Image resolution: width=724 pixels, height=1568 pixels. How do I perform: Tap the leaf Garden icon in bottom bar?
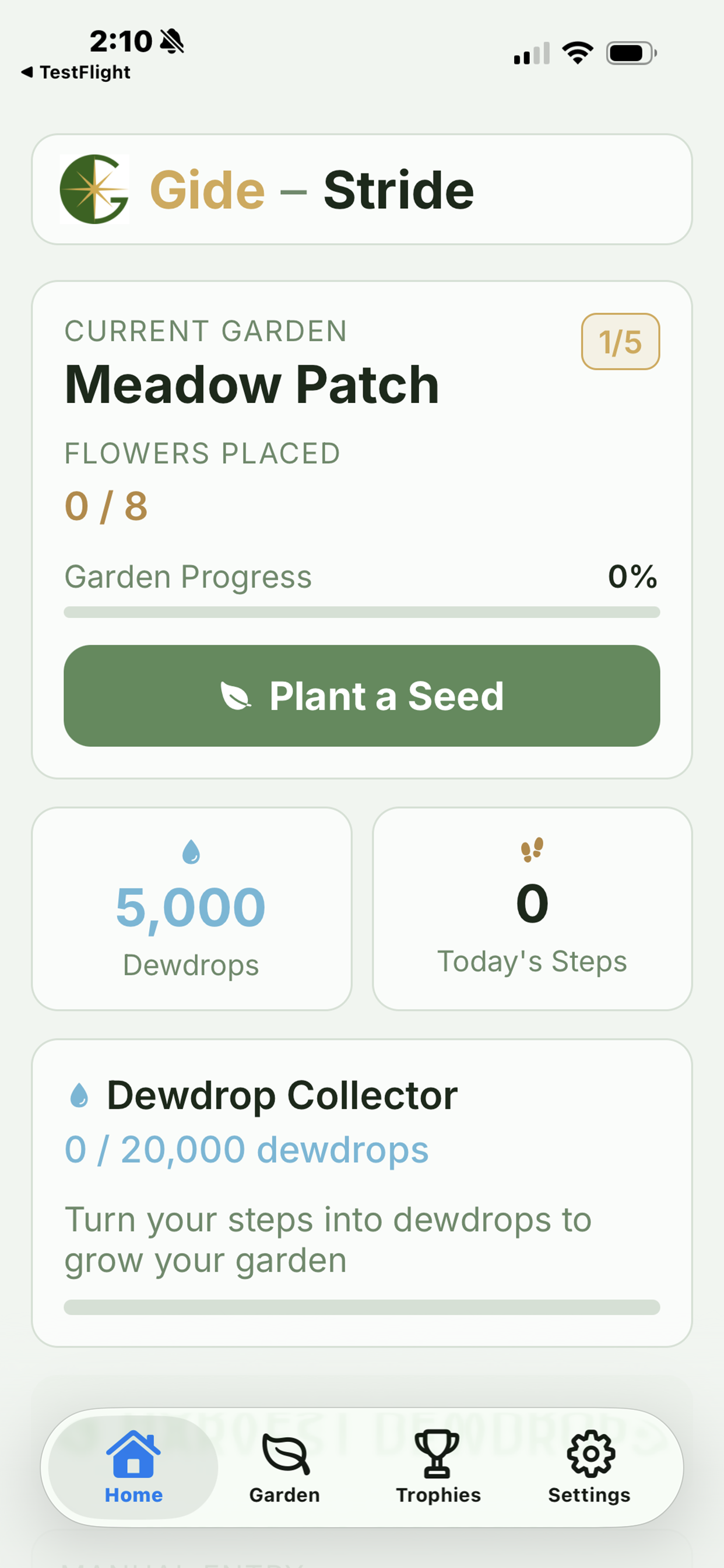click(285, 1454)
